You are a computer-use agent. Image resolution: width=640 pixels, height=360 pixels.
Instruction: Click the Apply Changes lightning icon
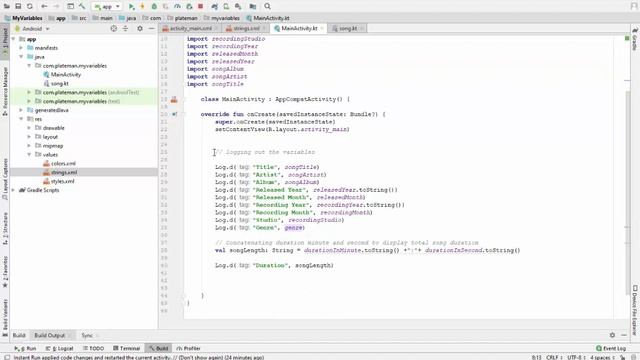point(142,6)
